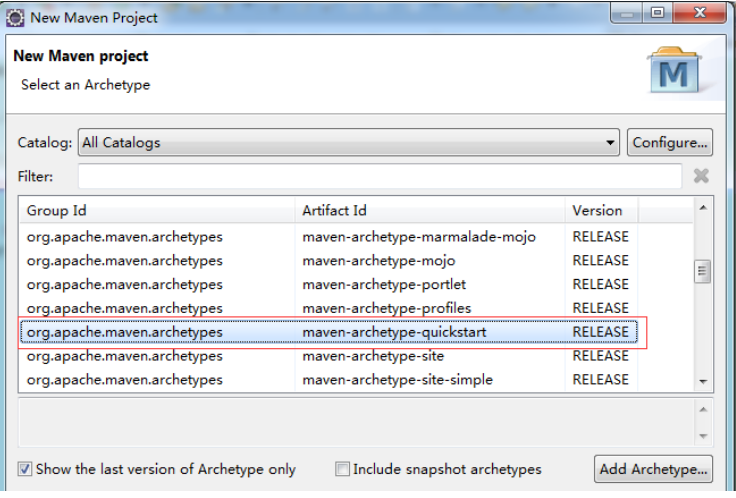736x498 pixels.
Task: Open the Configure... button
Action: pyautogui.click(x=670, y=143)
